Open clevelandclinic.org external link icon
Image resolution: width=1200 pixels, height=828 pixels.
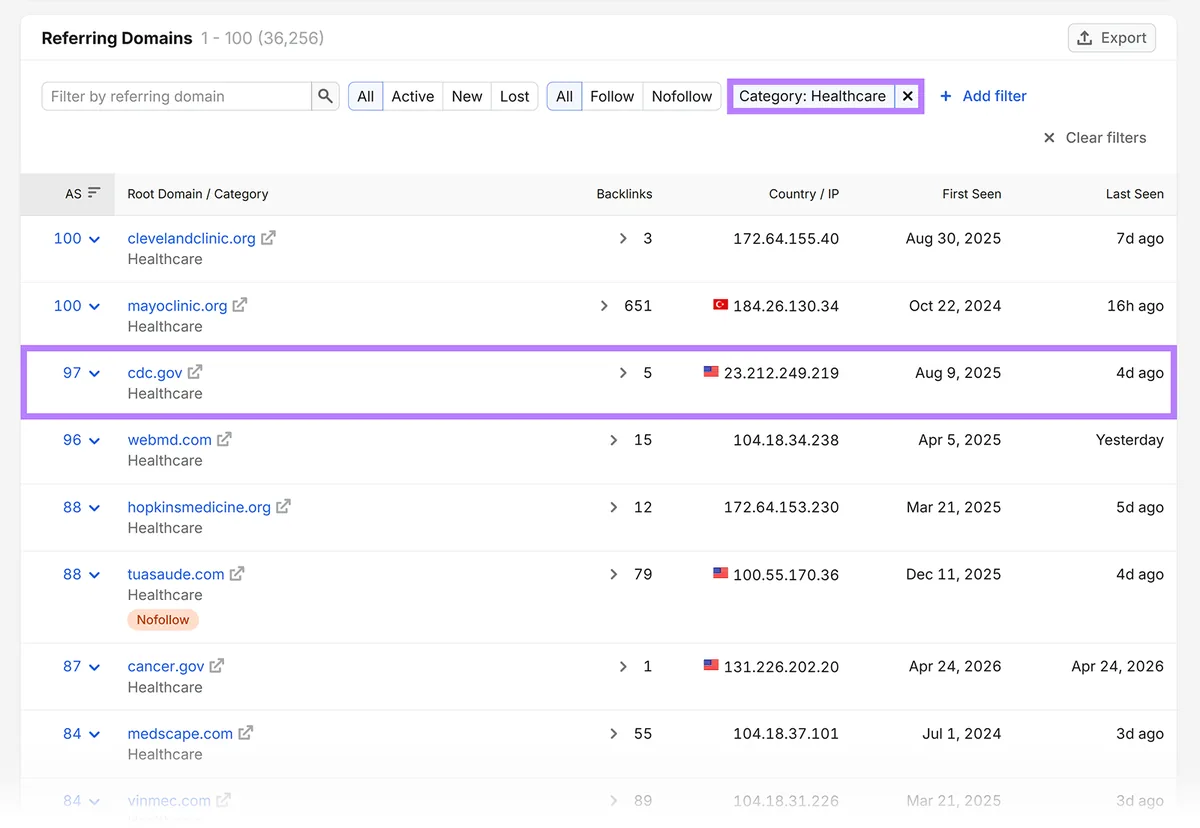tap(268, 238)
